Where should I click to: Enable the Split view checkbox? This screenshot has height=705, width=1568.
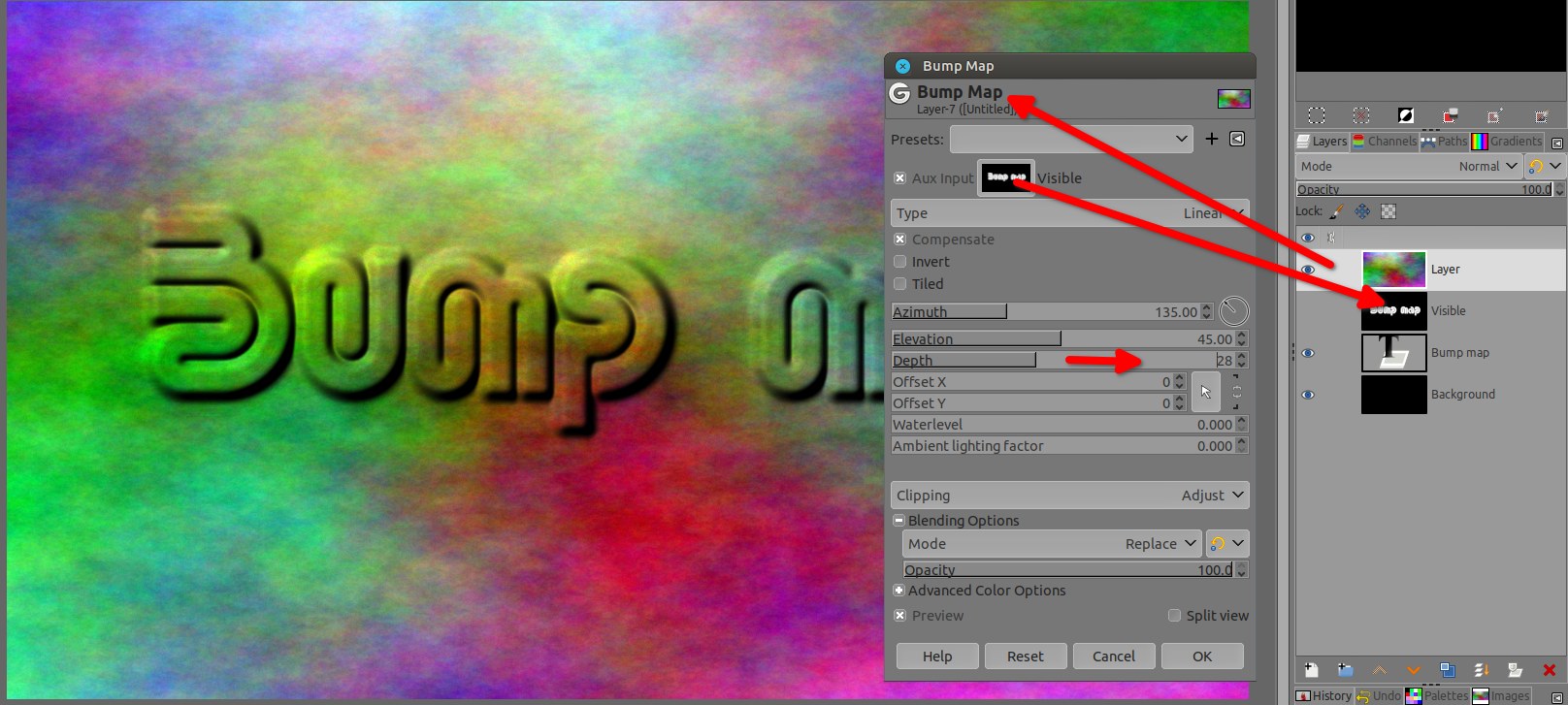[x=1174, y=616]
